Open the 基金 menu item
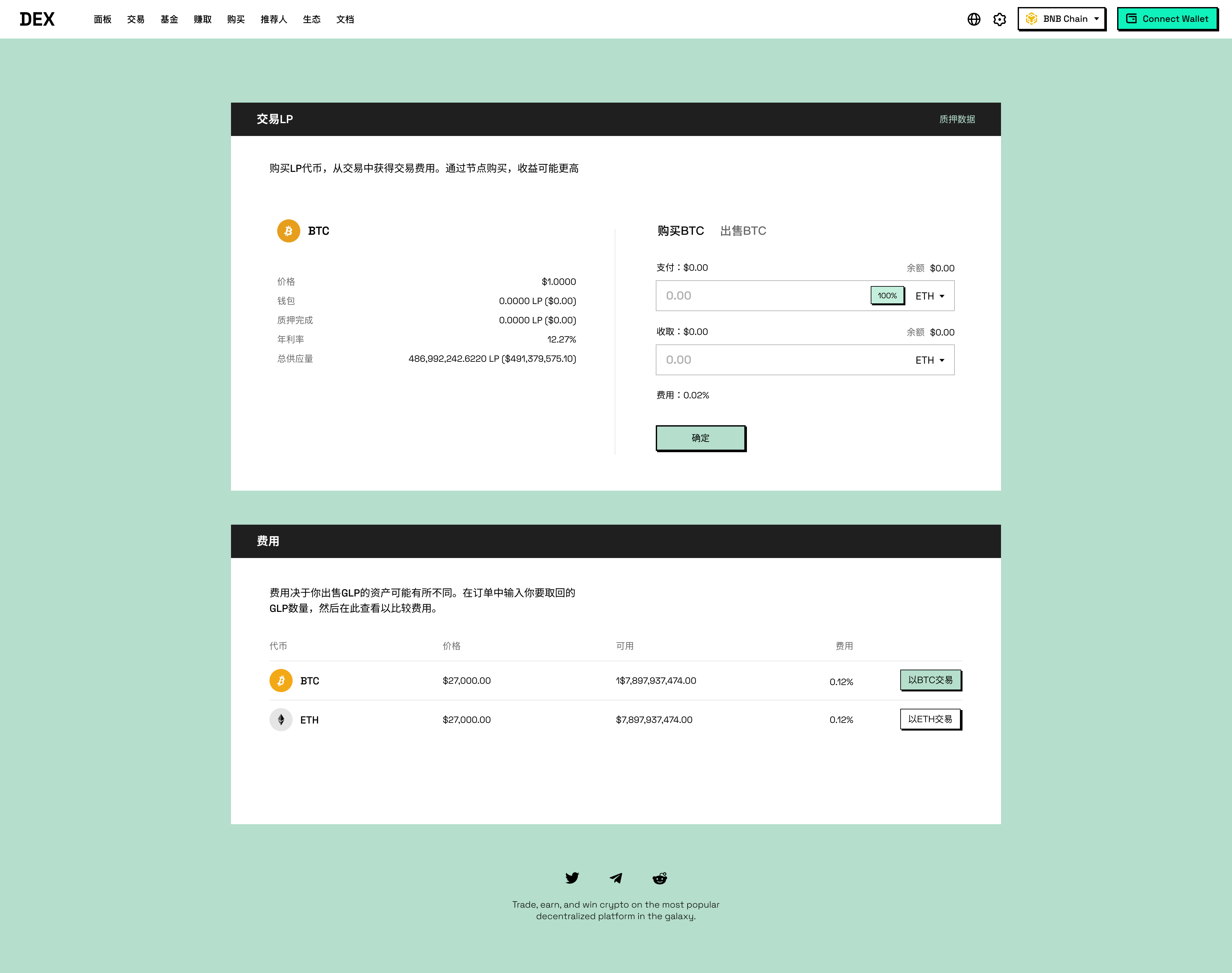 pos(169,19)
